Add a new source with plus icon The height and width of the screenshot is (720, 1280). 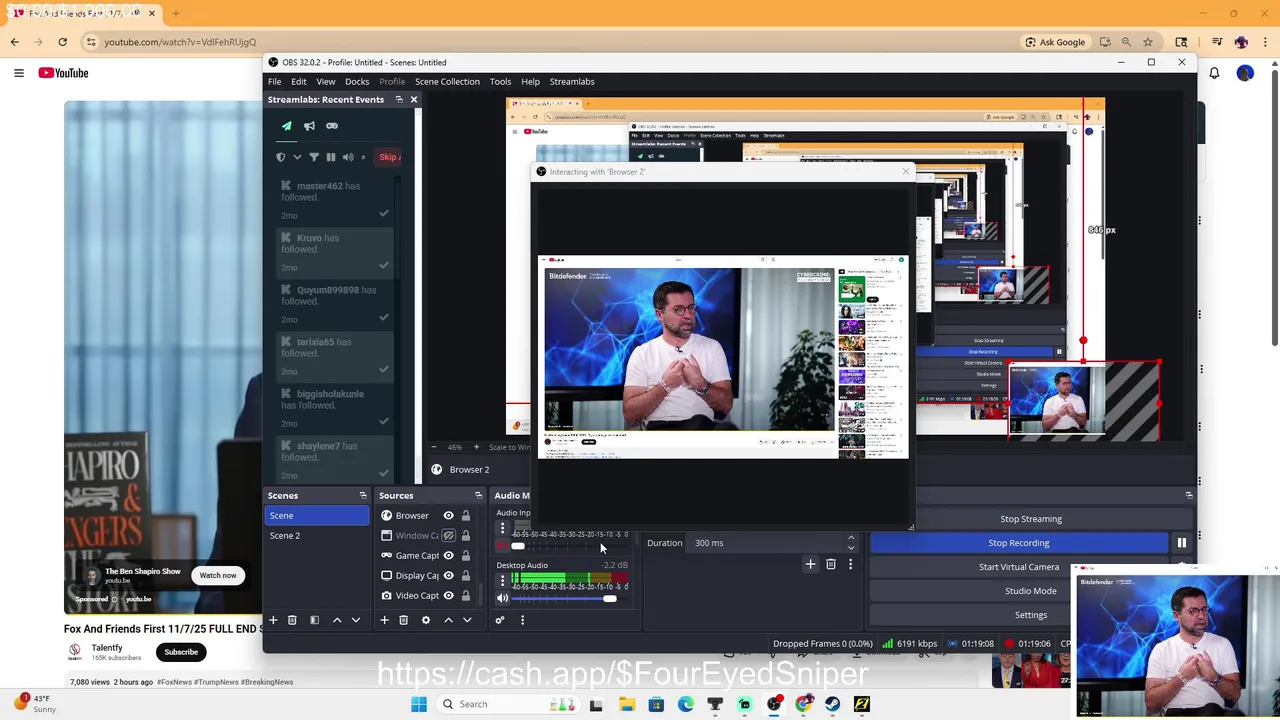point(384,620)
